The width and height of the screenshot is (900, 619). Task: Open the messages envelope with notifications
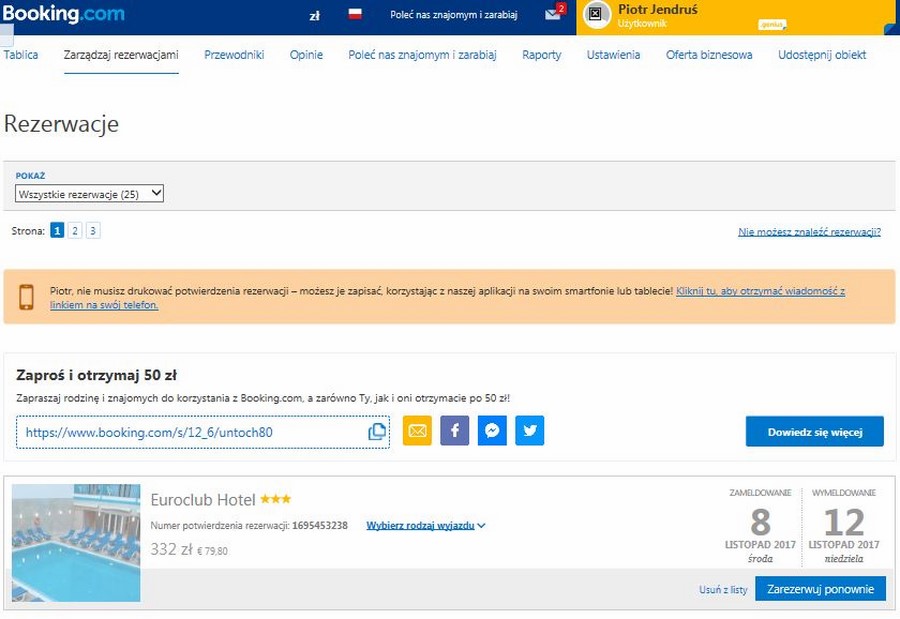click(x=554, y=13)
